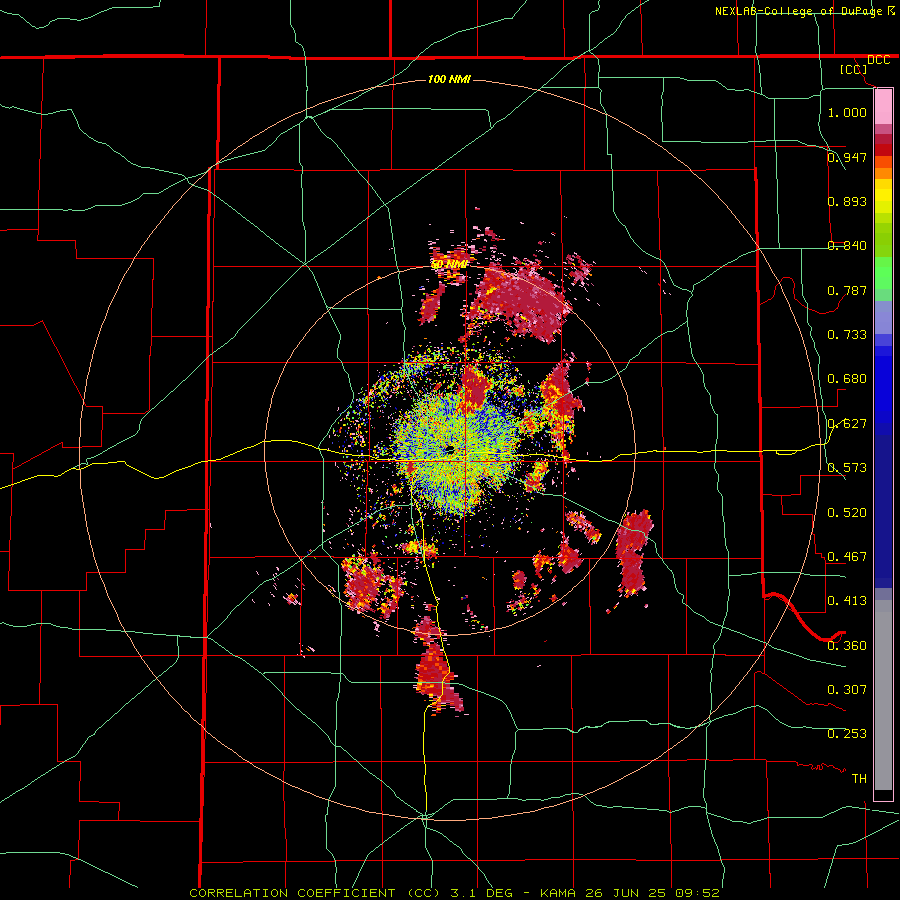Click the 50 NMI range ring label

click(449, 265)
